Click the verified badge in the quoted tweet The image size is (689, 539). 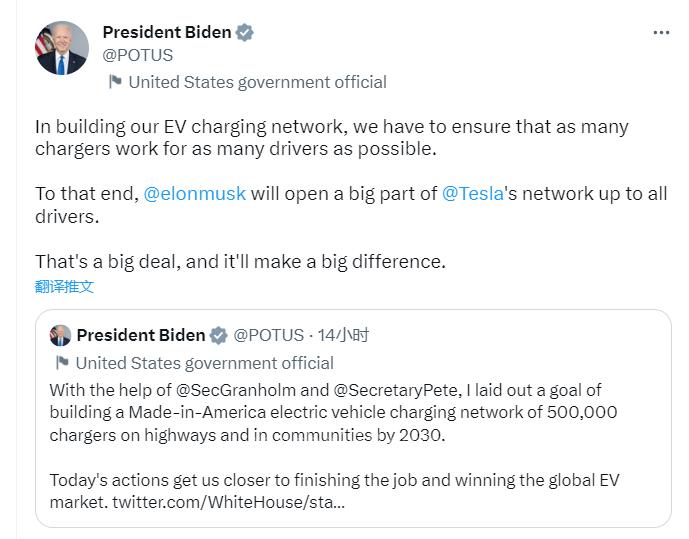pos(218,336)
